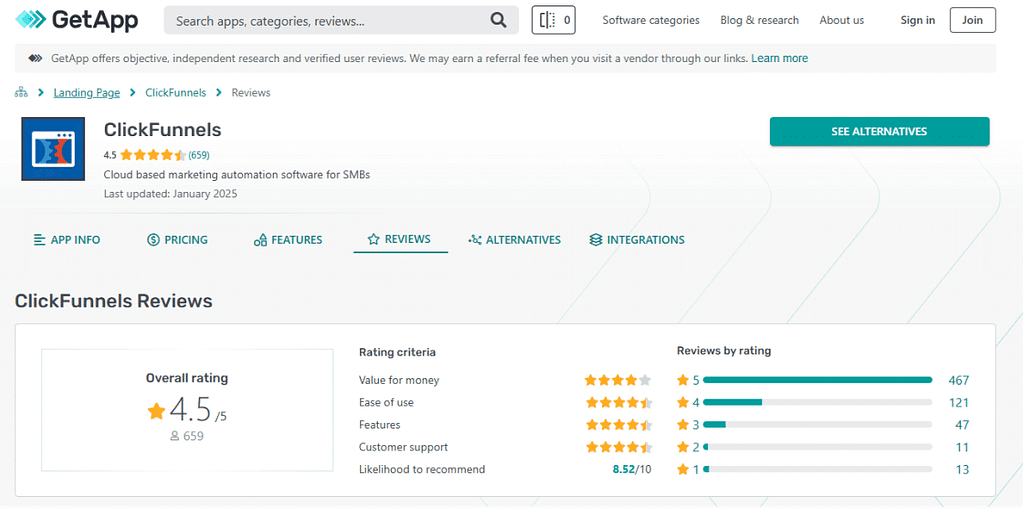
Task: Go to ClickFunnels breadcrumb link
Action: (x=176, y=93)
